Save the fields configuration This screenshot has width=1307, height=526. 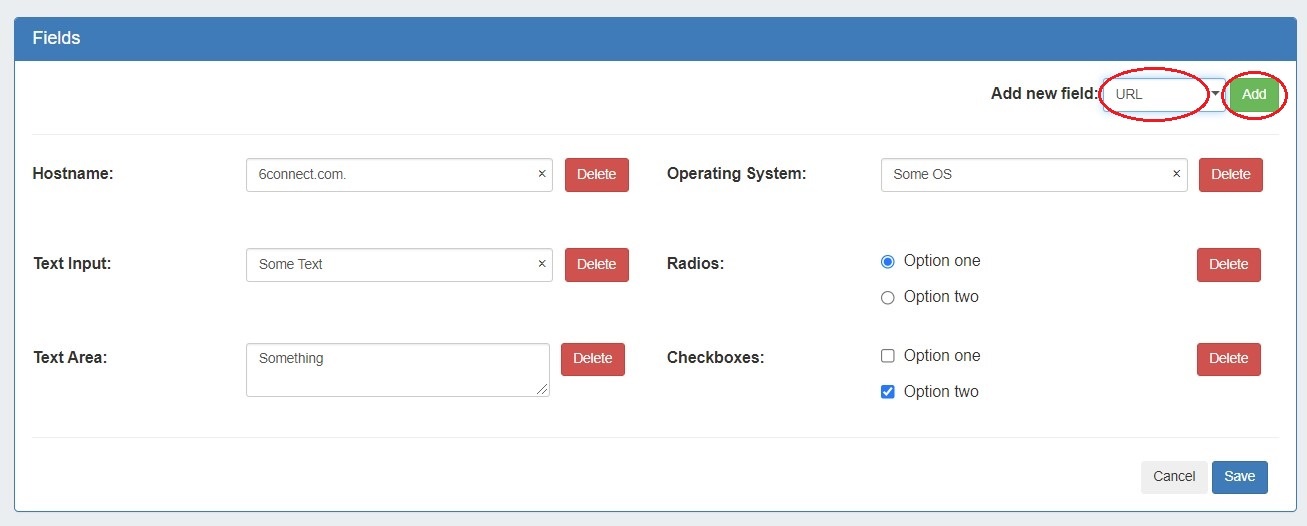pyautogui.click(x=1239, y=477)
